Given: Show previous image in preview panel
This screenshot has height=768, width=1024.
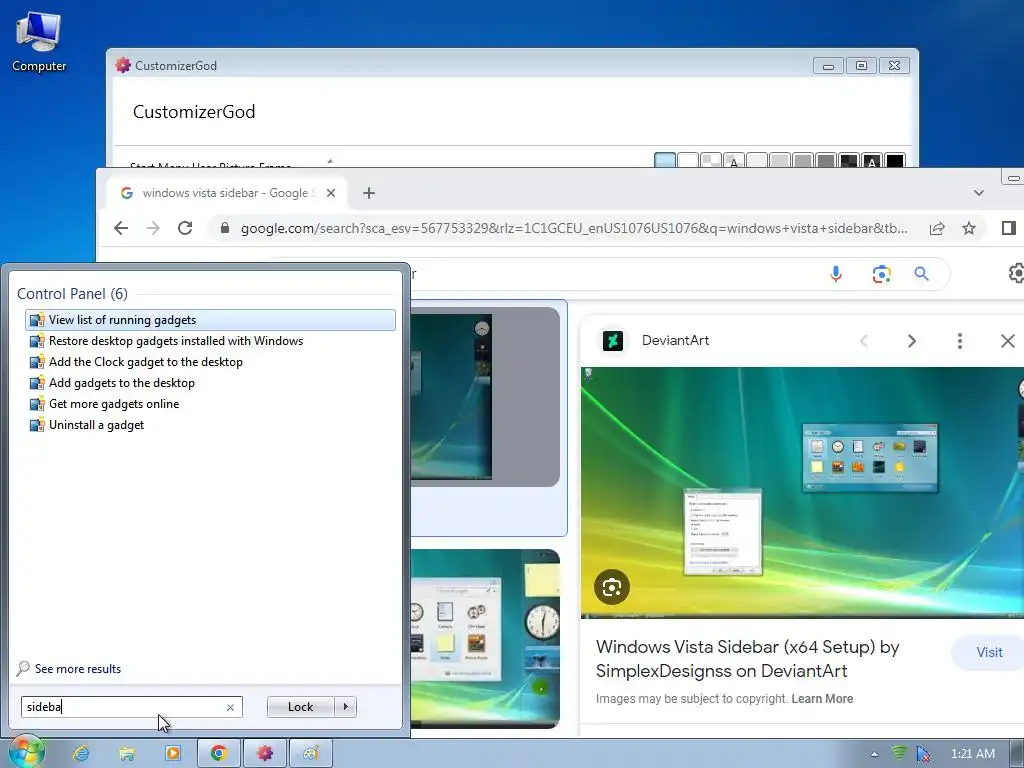Looking at the screenshot, I should (x=864, y=341).
